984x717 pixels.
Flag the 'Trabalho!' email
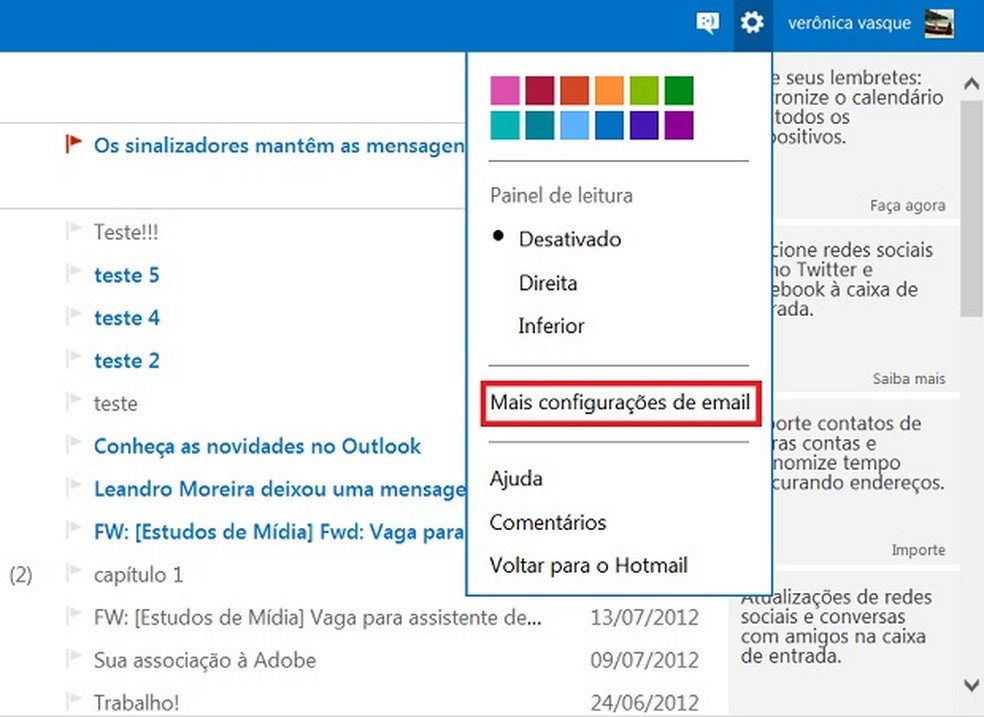pyautogui.click(x=74, y=702)
